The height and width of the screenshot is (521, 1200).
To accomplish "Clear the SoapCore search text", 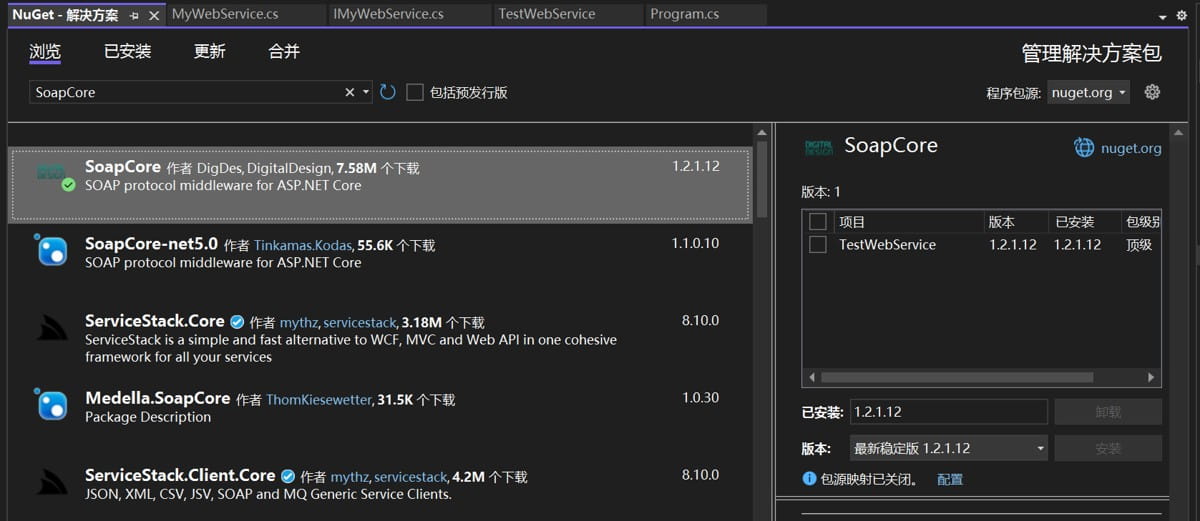I will pos(350,92).
